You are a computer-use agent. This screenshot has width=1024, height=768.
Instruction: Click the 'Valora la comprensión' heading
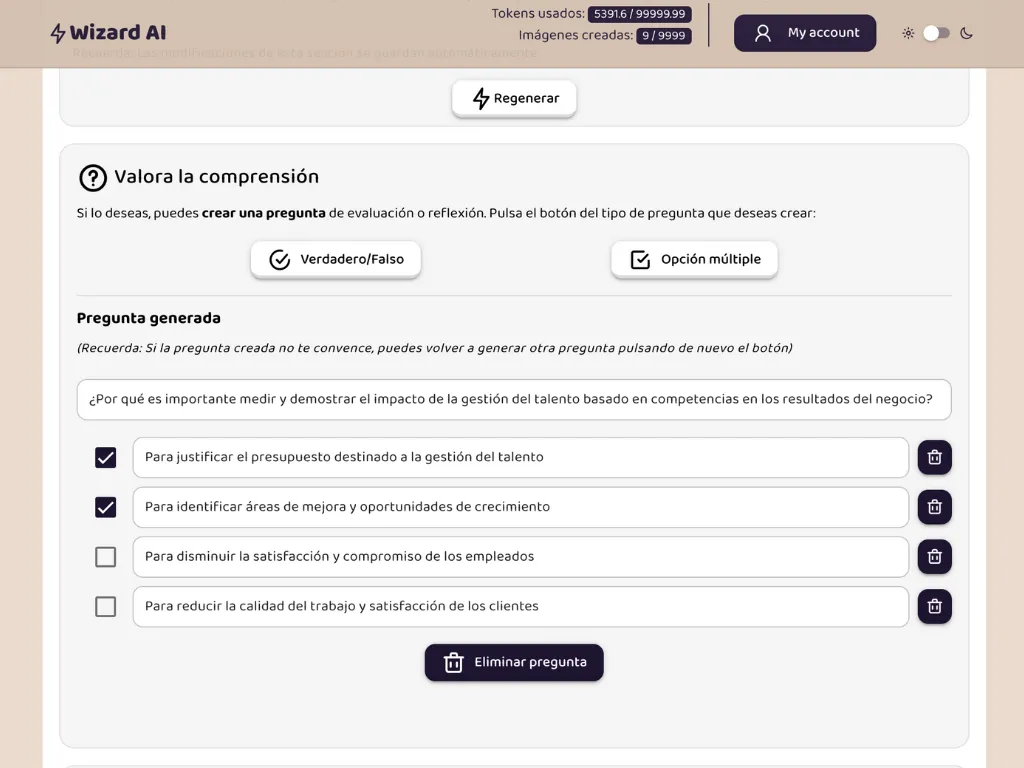pos(217,177)
